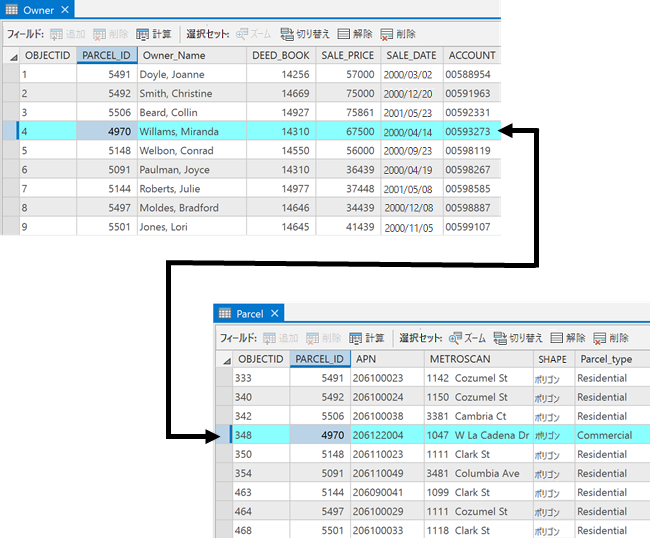
Task: Click 解除 (Clear) selection in Owner table
Action: tap(344, 33)
